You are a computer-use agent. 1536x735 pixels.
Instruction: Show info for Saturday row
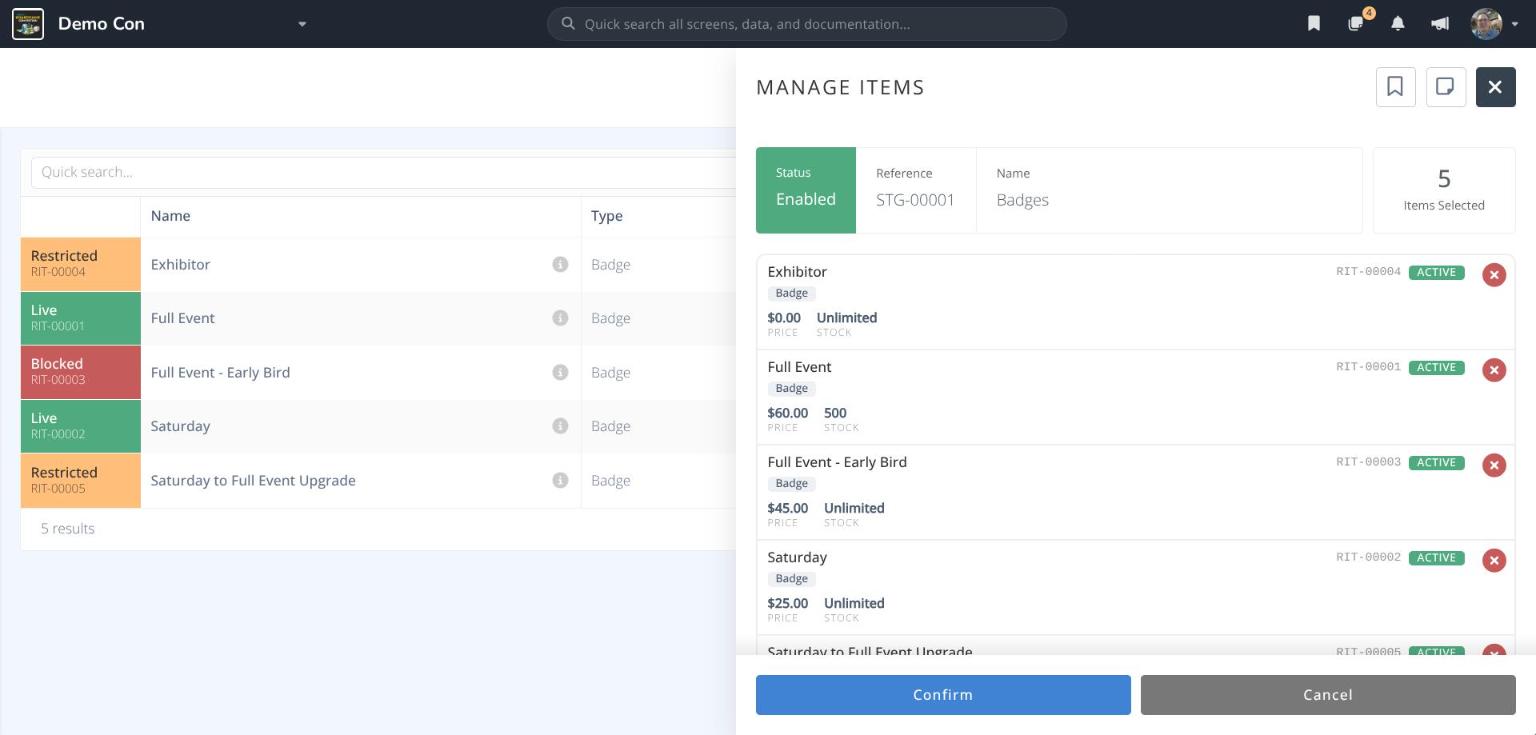560,426
